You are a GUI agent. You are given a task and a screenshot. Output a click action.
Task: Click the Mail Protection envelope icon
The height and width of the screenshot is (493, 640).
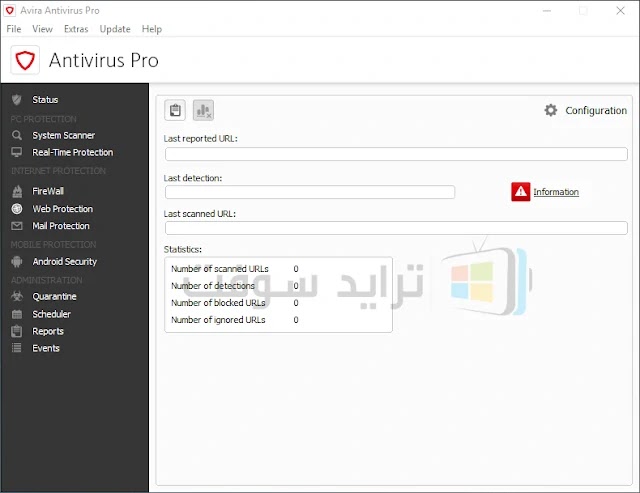coord(17,226)
